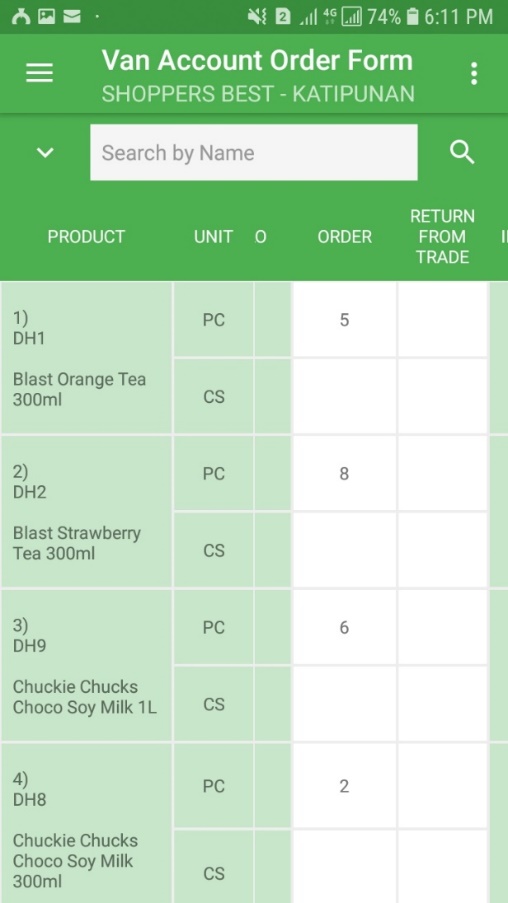Select the UNIT column header
This screenshot has height=903, width=508.
coord(213,237)
